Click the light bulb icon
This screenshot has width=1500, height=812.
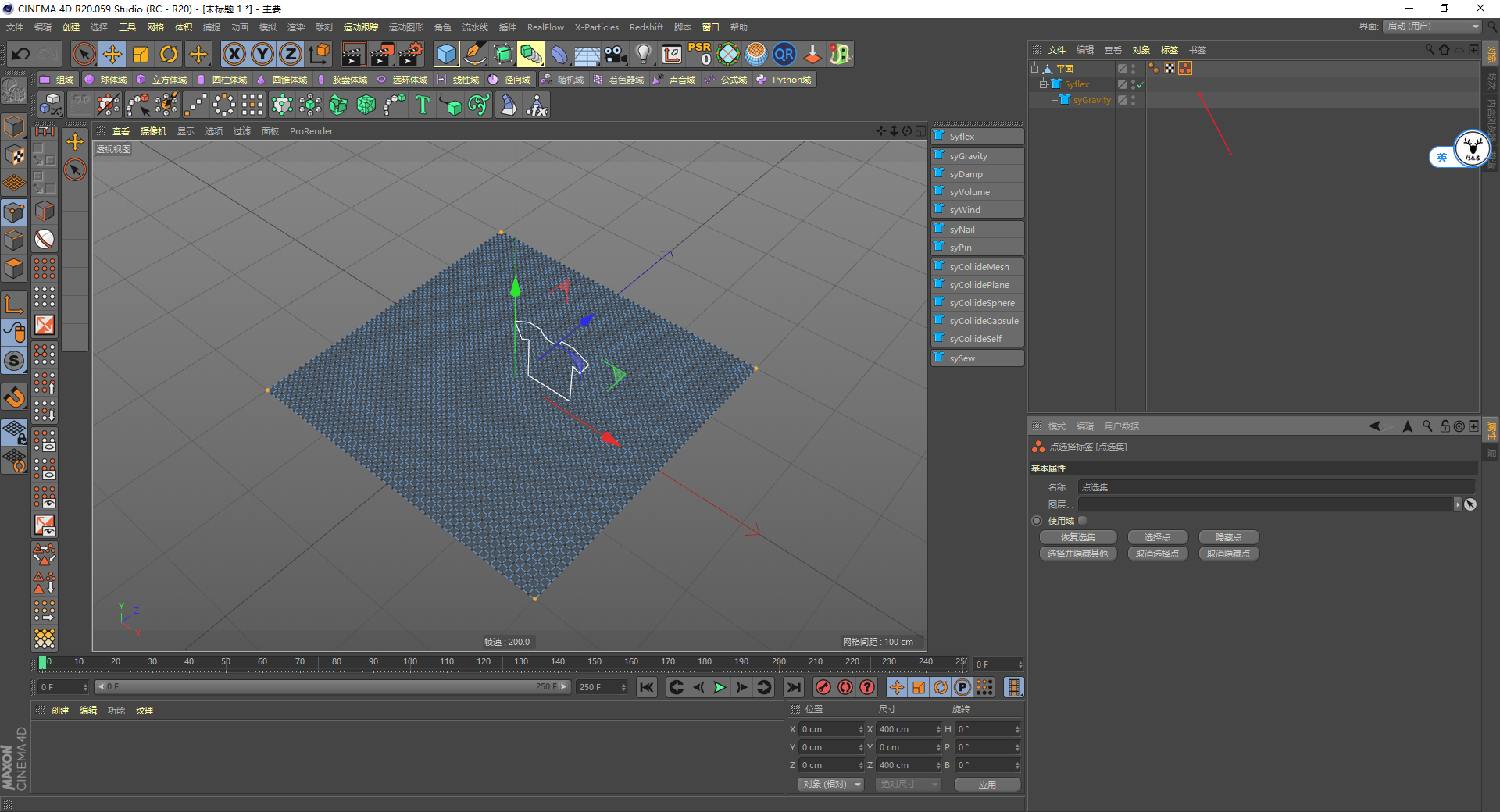(643, 54)
